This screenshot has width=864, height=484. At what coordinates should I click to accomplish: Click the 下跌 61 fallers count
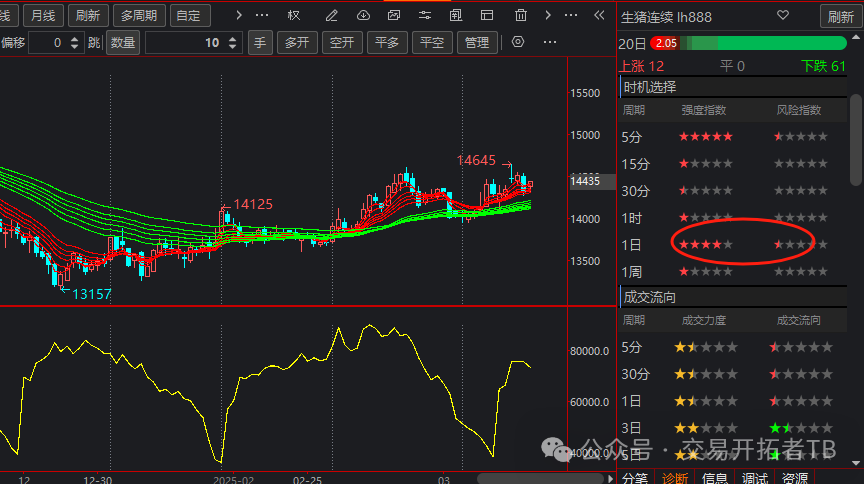click(823, 67)
